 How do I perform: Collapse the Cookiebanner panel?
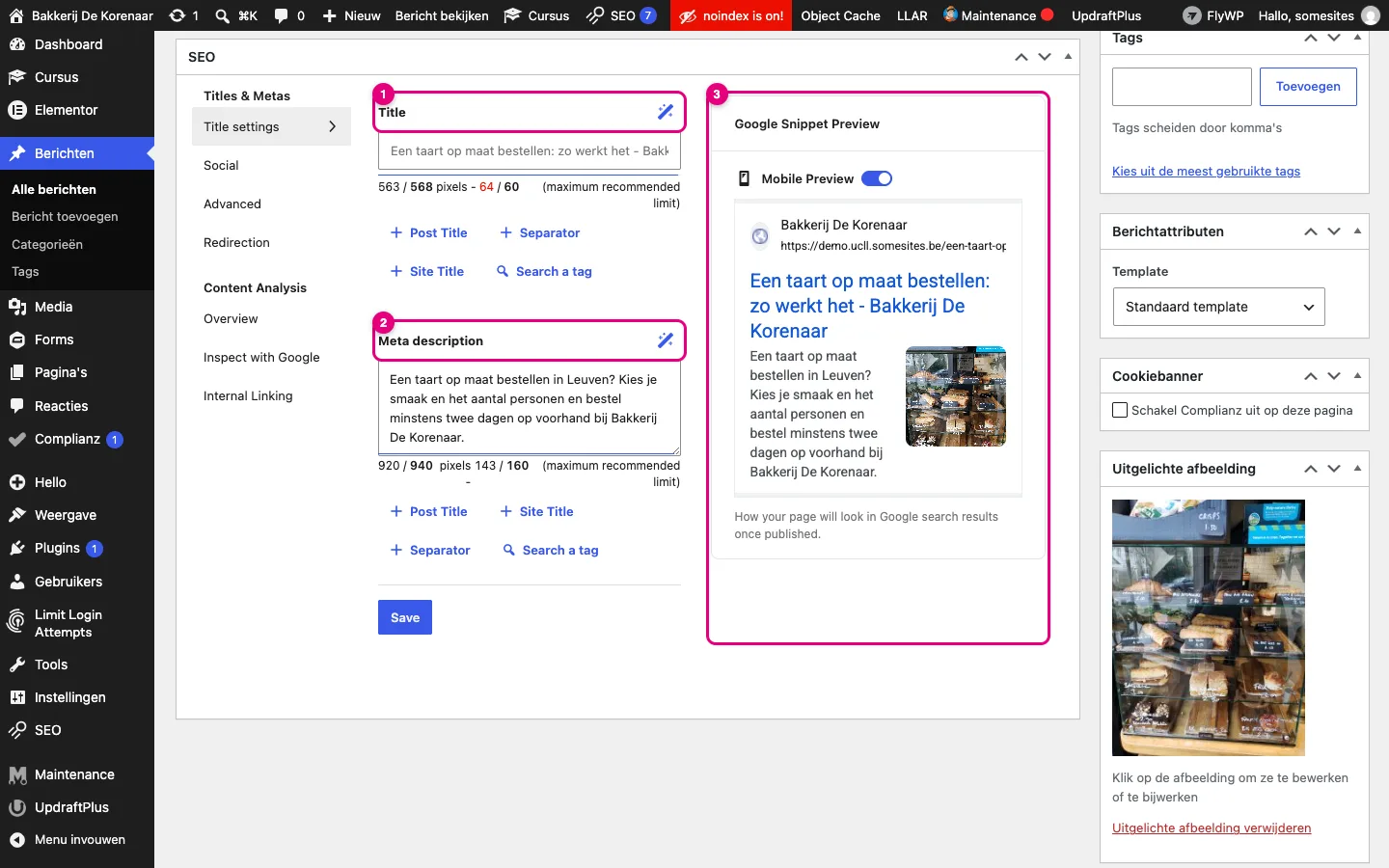tap(1357, 376)
